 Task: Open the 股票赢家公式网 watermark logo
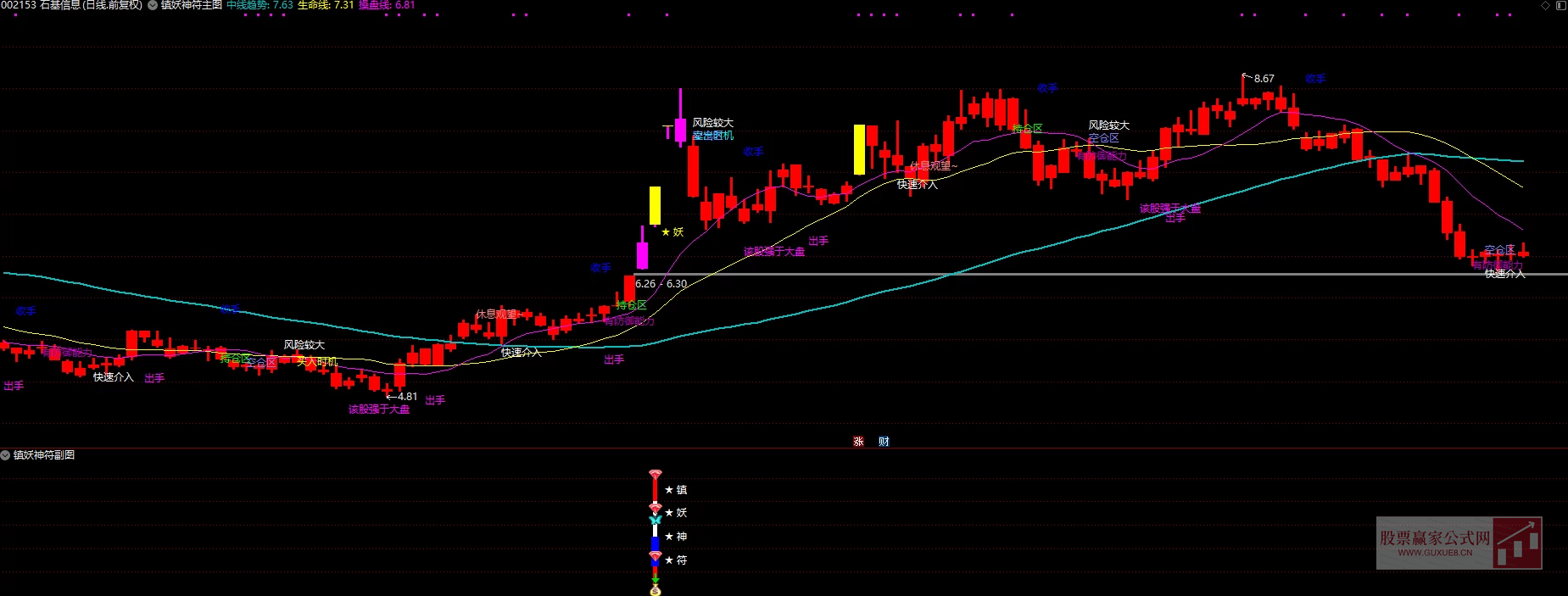(x=1459, y=543)
